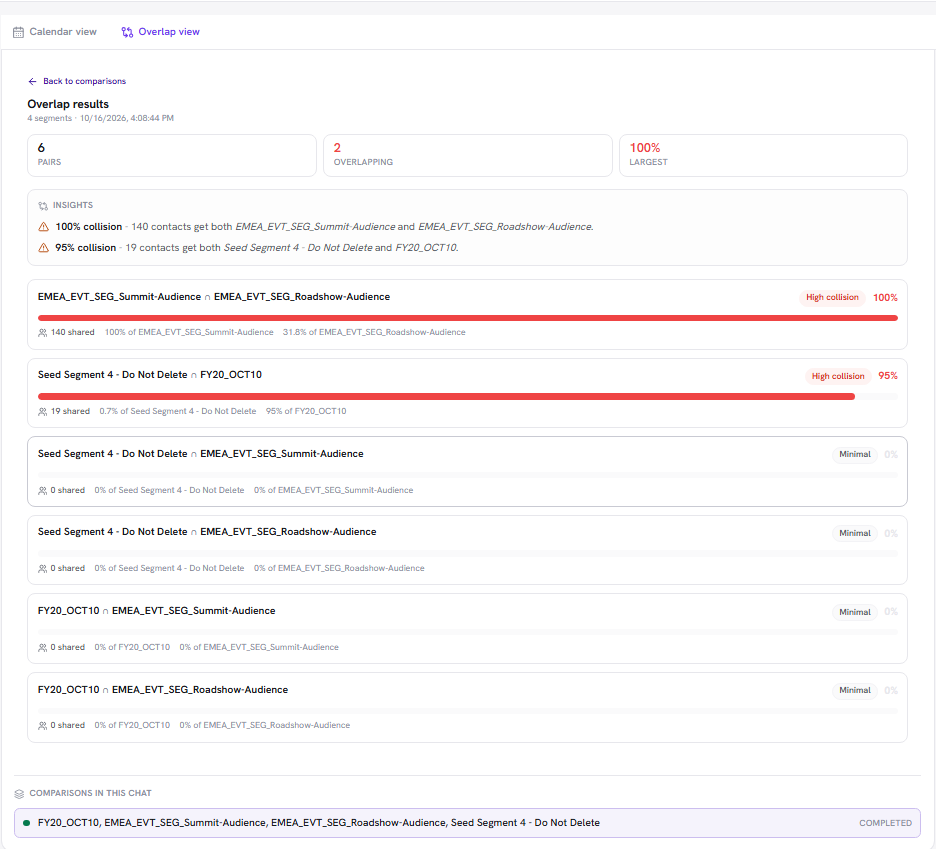
Task: Open the completed four-segment comparison row
Action: 467,823
